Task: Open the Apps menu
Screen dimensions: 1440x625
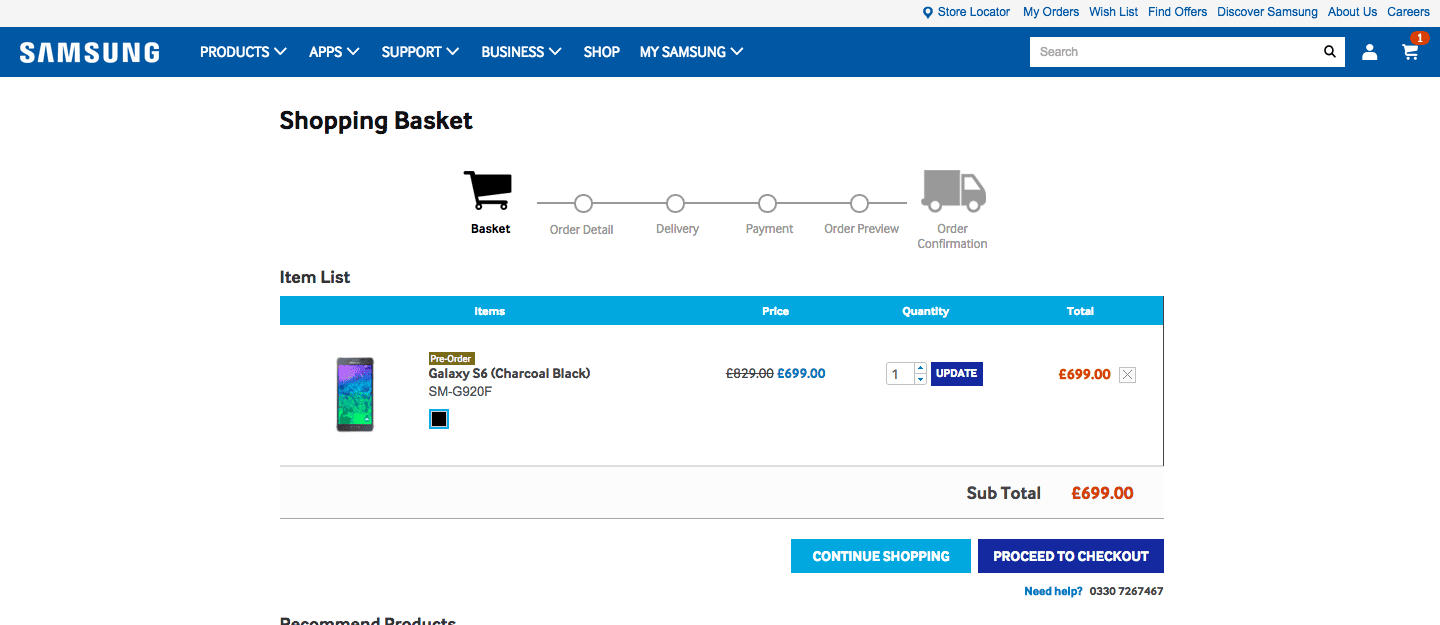Action: (x=334, y=52)
